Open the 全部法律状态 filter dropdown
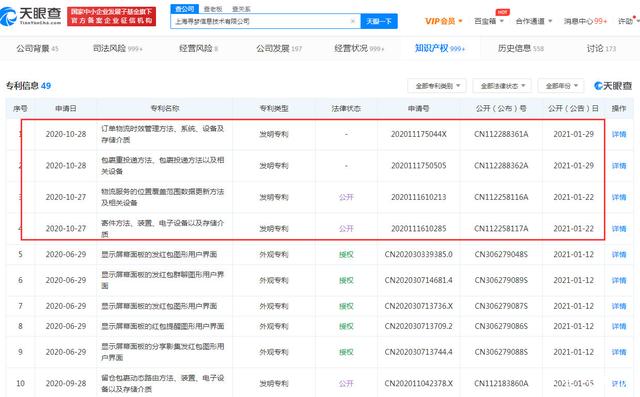The image size is (640, 397). 502,86
